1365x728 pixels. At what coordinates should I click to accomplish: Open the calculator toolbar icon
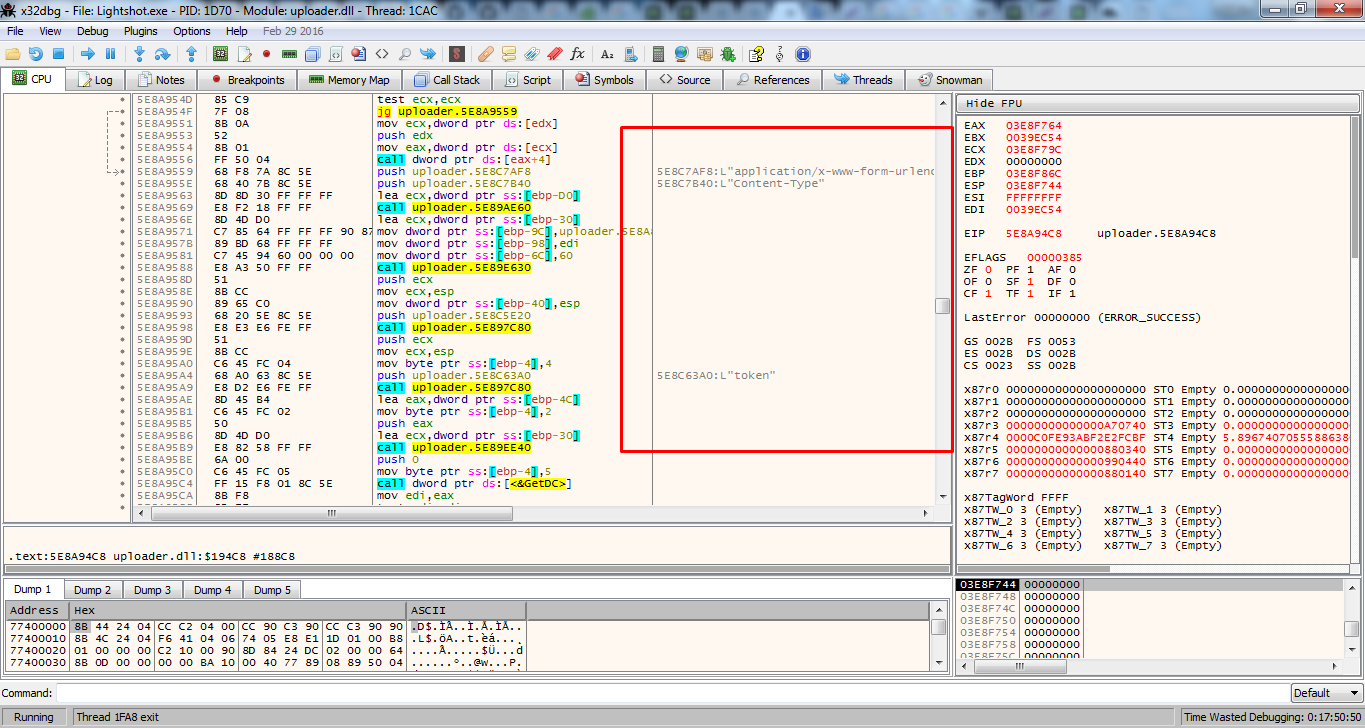tap(658, 54)
